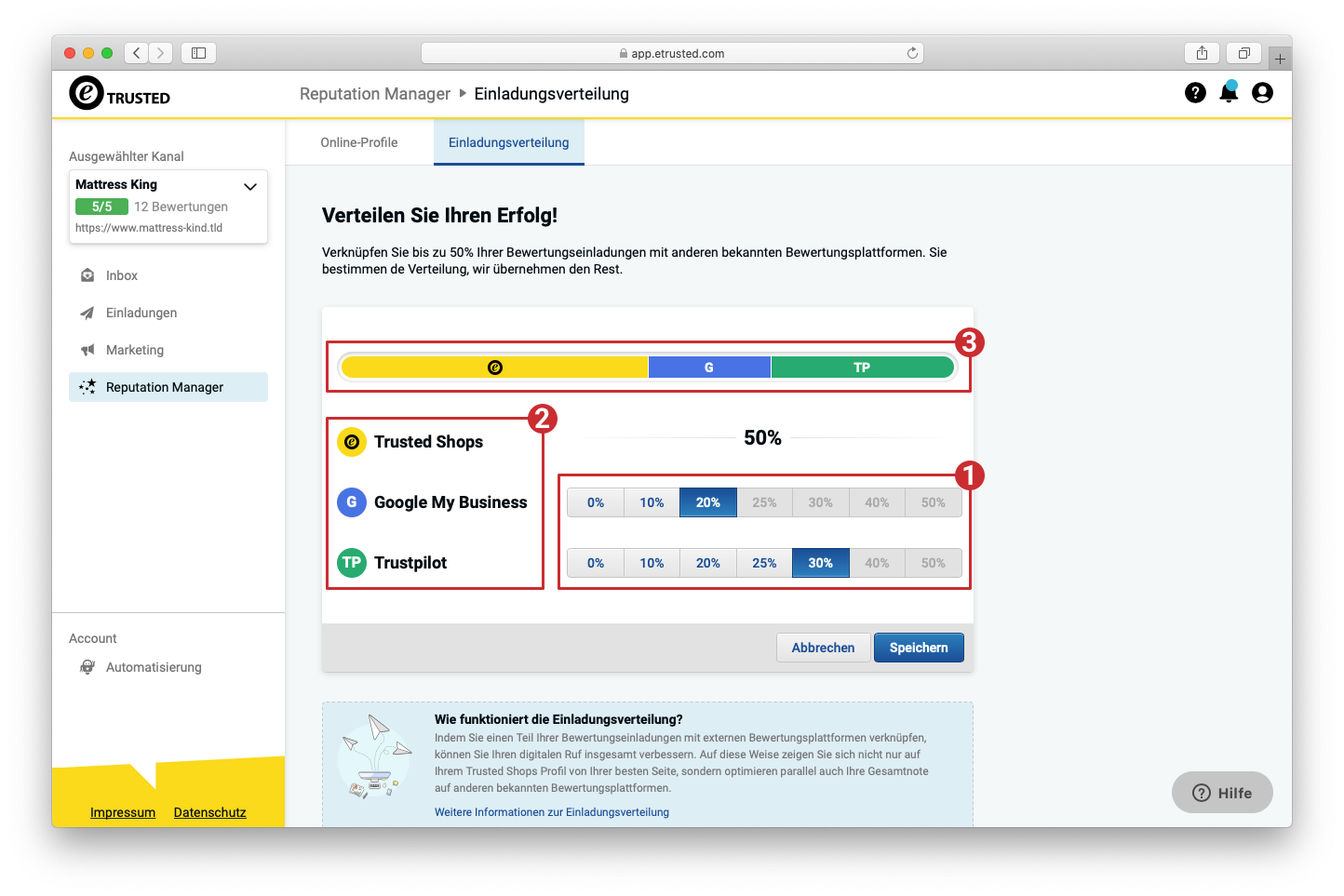The image size is (1344, 896).
Task: Click the blue Google segment in distribution bar
Action: (x=709, y=368)
